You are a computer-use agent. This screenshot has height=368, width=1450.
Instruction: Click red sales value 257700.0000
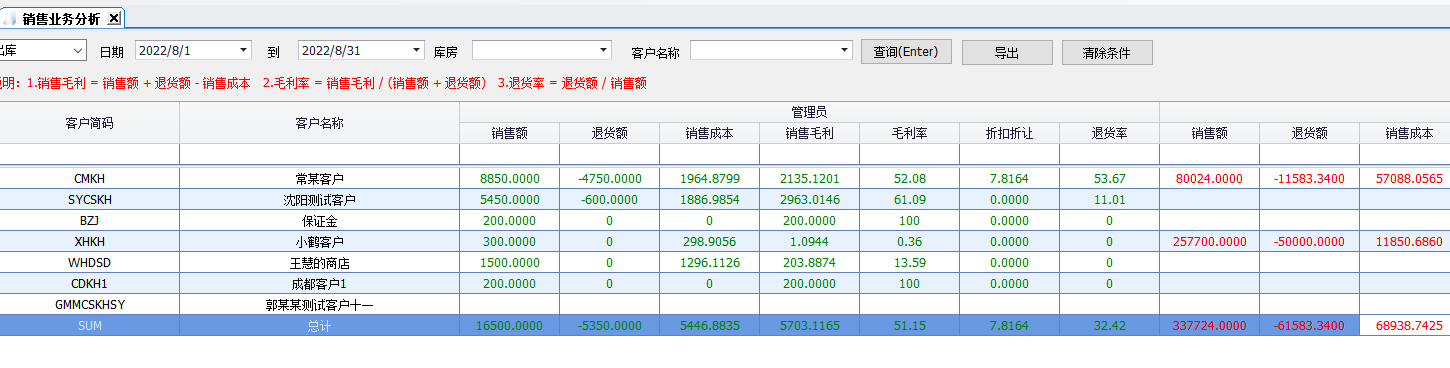click(x=1209, y=241)
